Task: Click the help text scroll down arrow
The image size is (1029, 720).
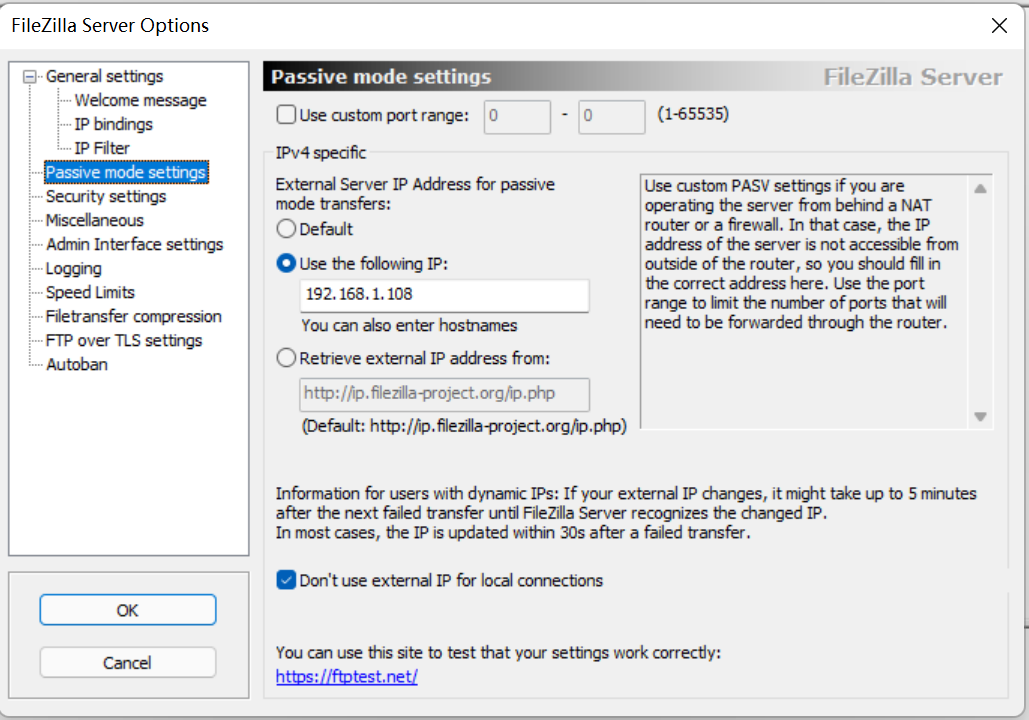Action: pos(980,417)
